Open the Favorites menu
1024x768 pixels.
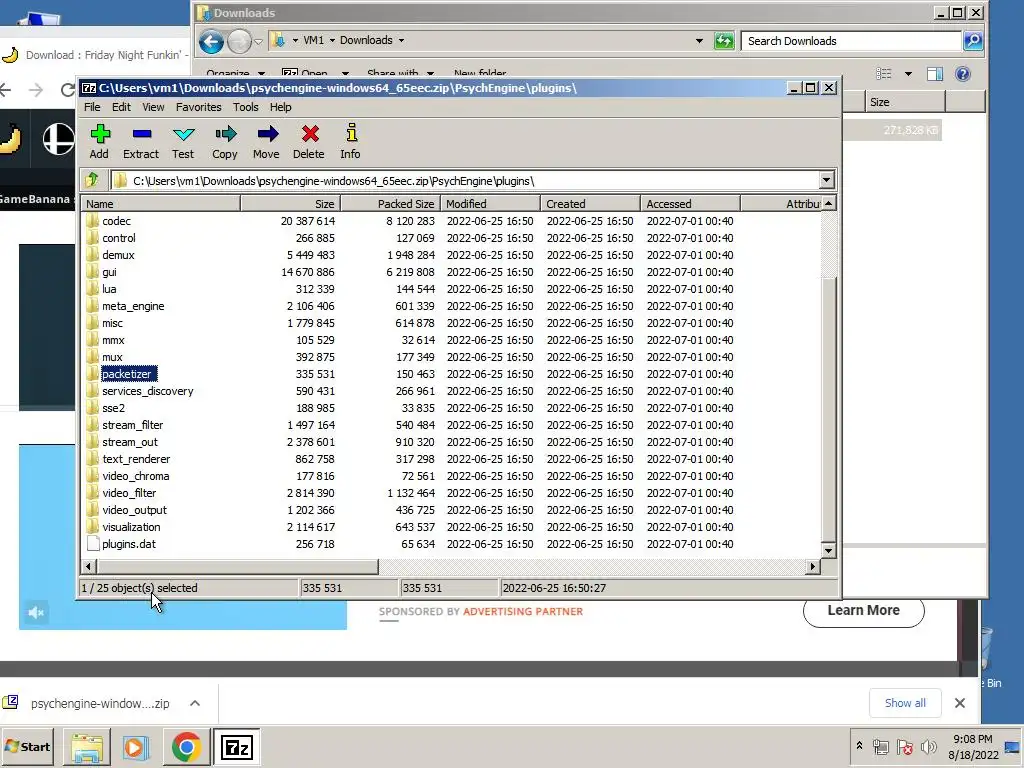click(x=199, y=107)
